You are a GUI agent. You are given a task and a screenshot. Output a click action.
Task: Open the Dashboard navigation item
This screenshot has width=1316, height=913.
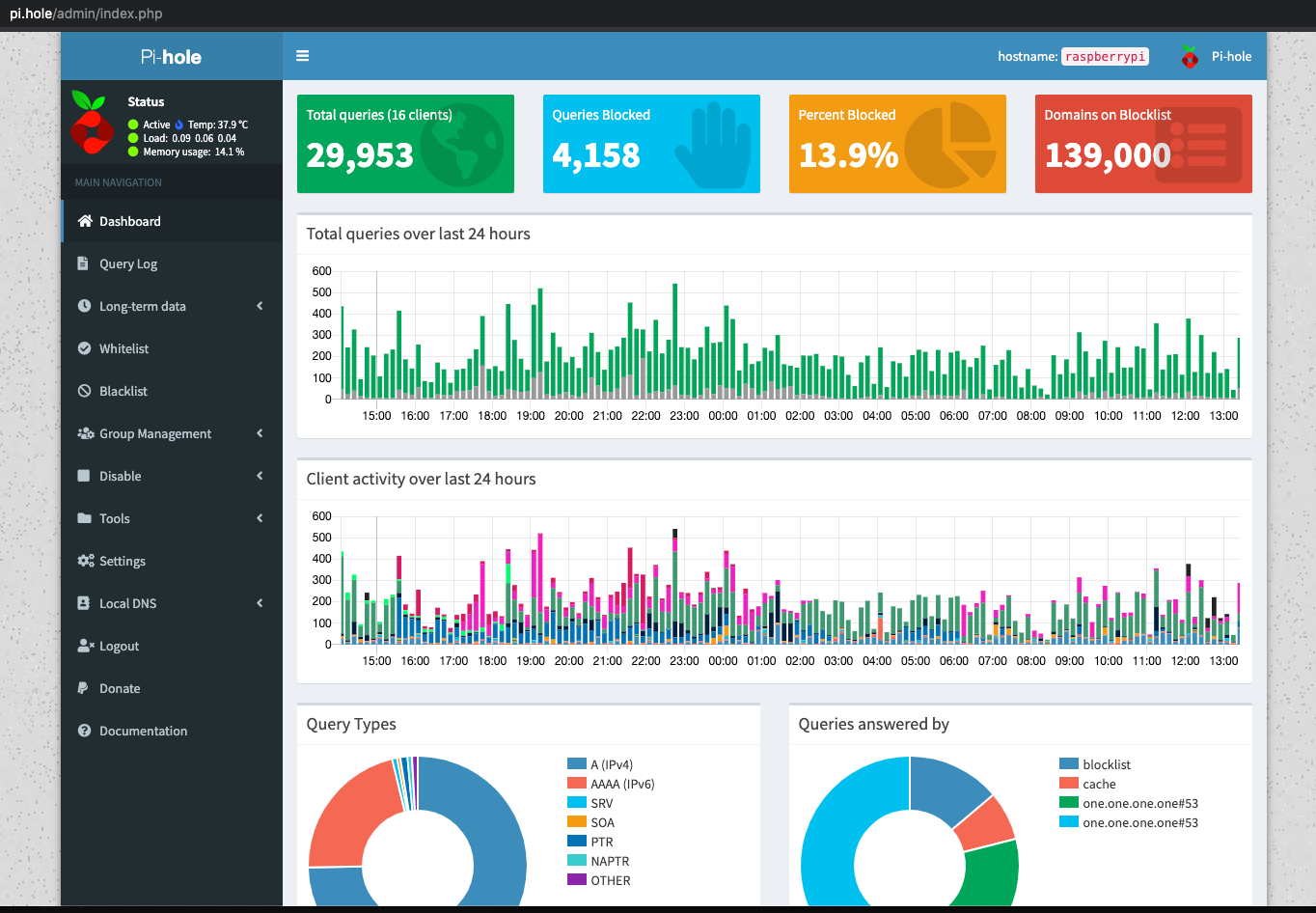click(x=172, y=221)
